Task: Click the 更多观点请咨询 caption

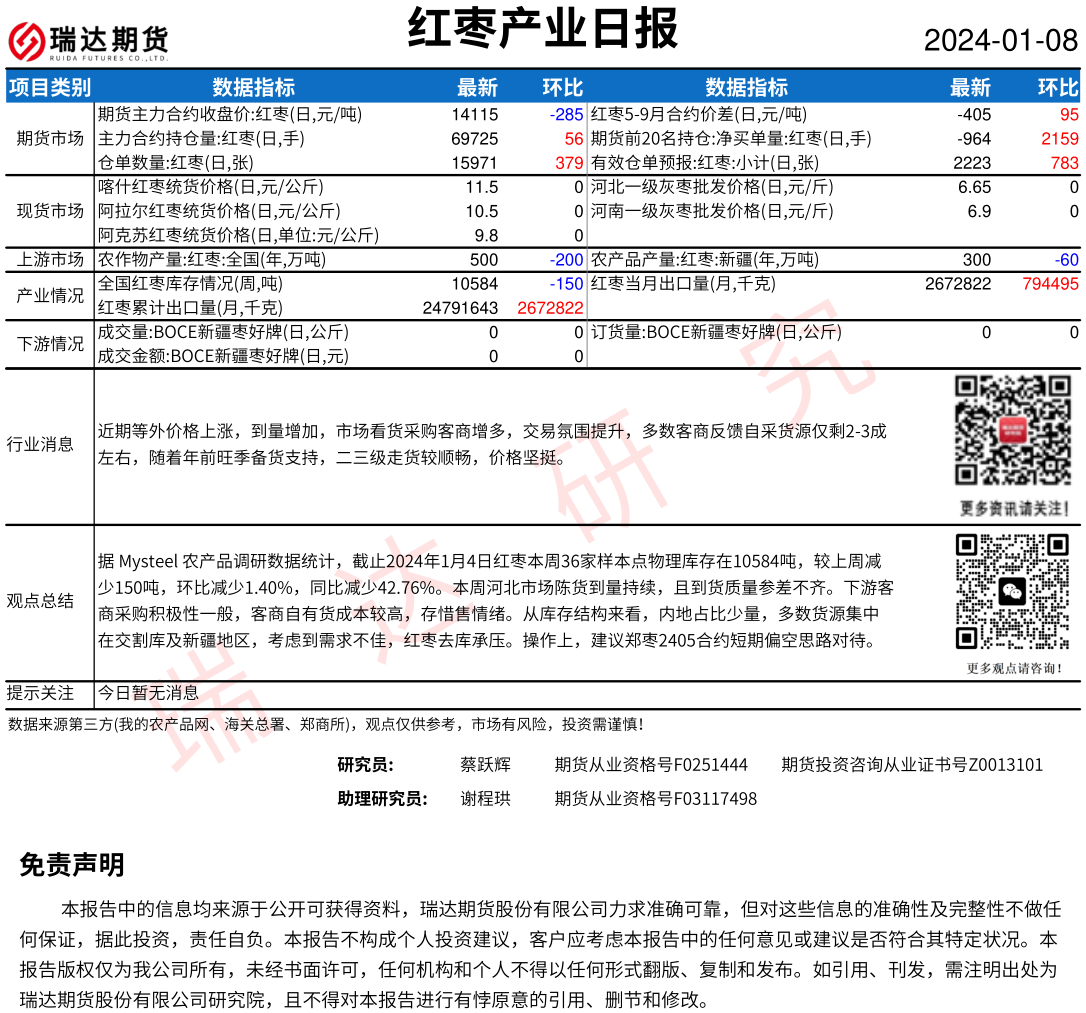Action: coord(1012,668)
